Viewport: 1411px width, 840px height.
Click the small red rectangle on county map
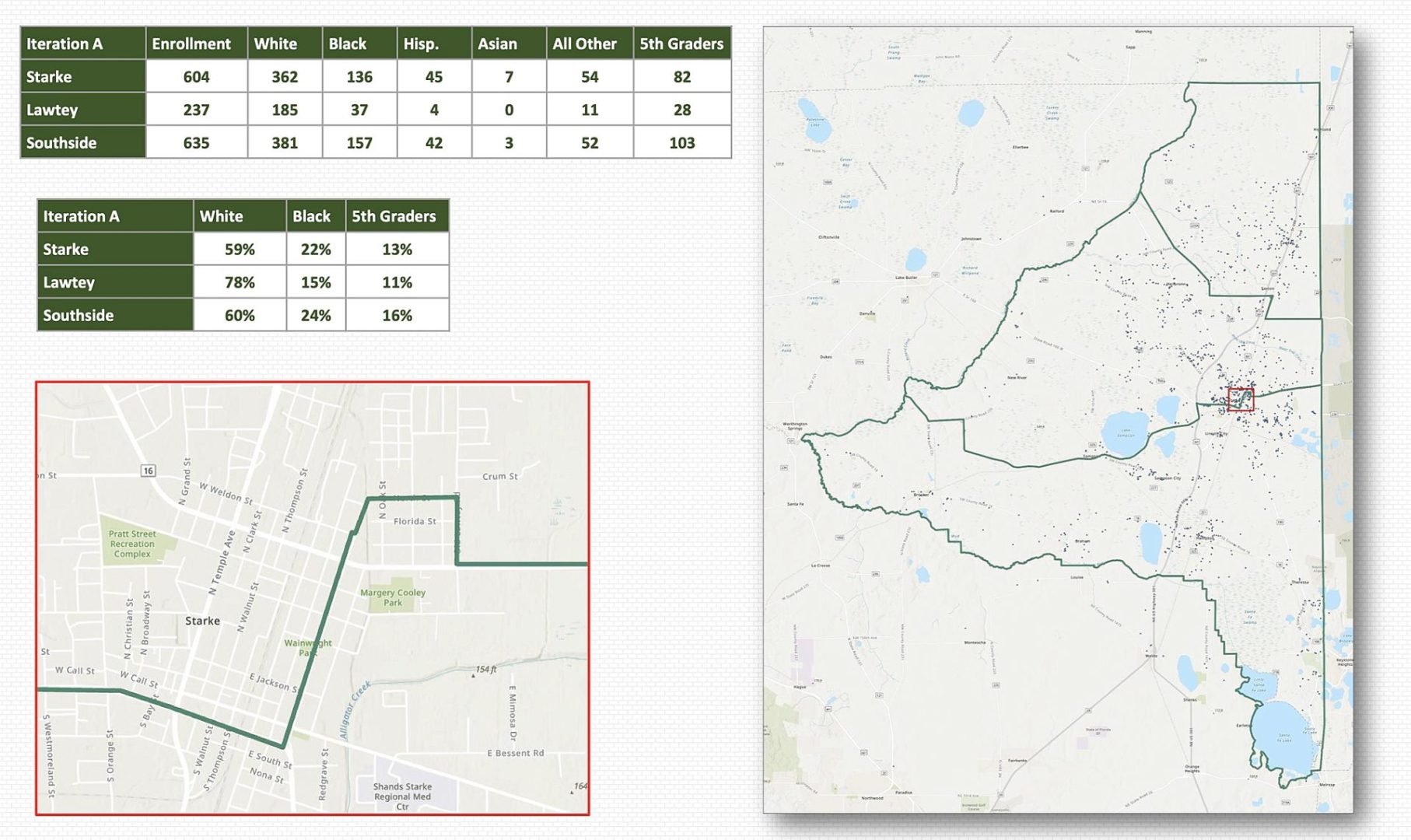pos(1241,399)
